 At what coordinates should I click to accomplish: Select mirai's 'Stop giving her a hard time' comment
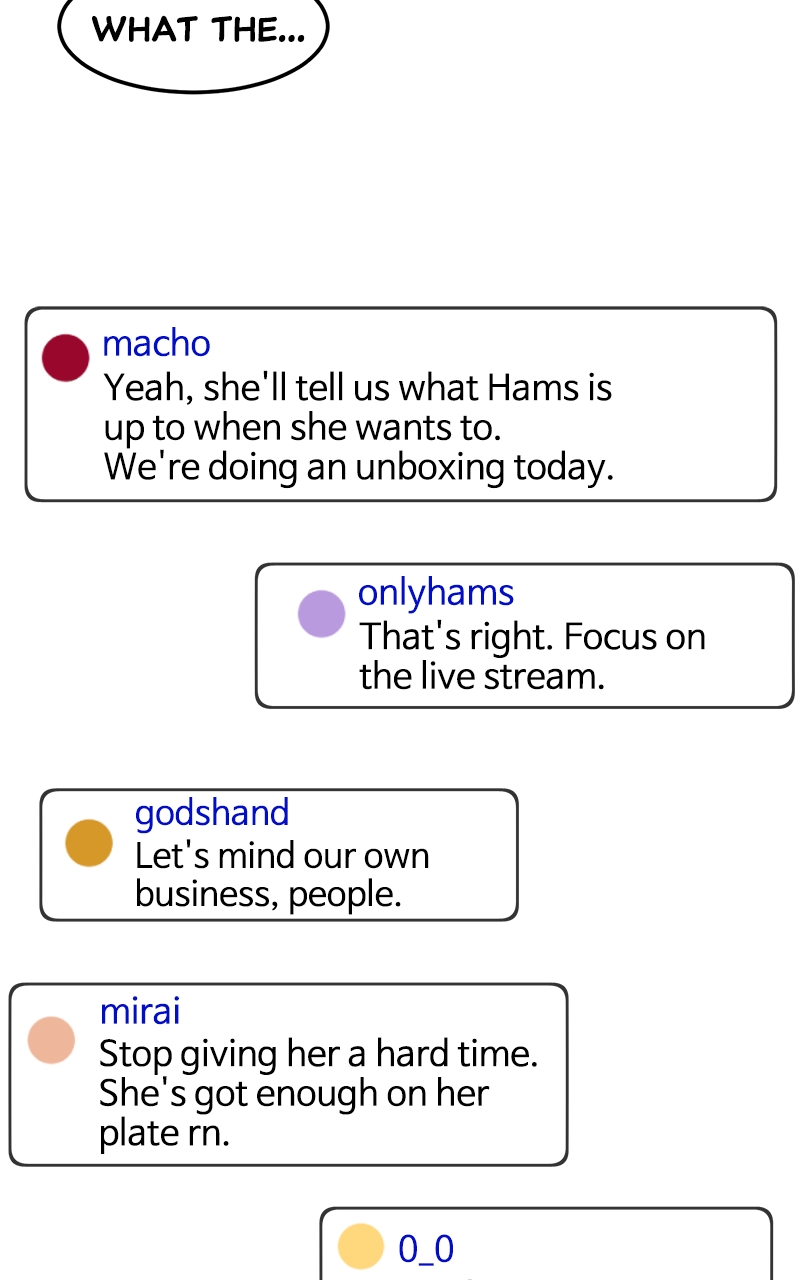[288, 1074]
